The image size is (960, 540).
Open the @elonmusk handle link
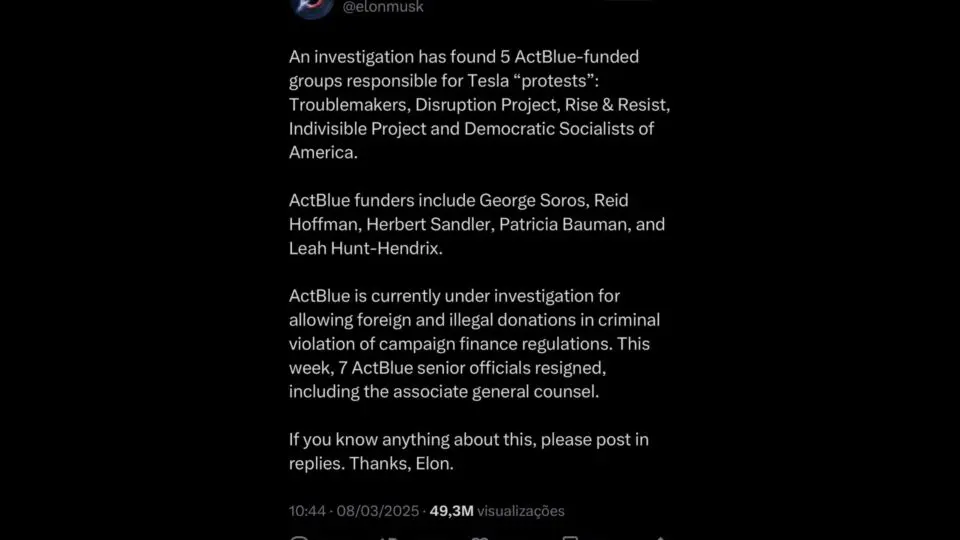coord(383,7)
